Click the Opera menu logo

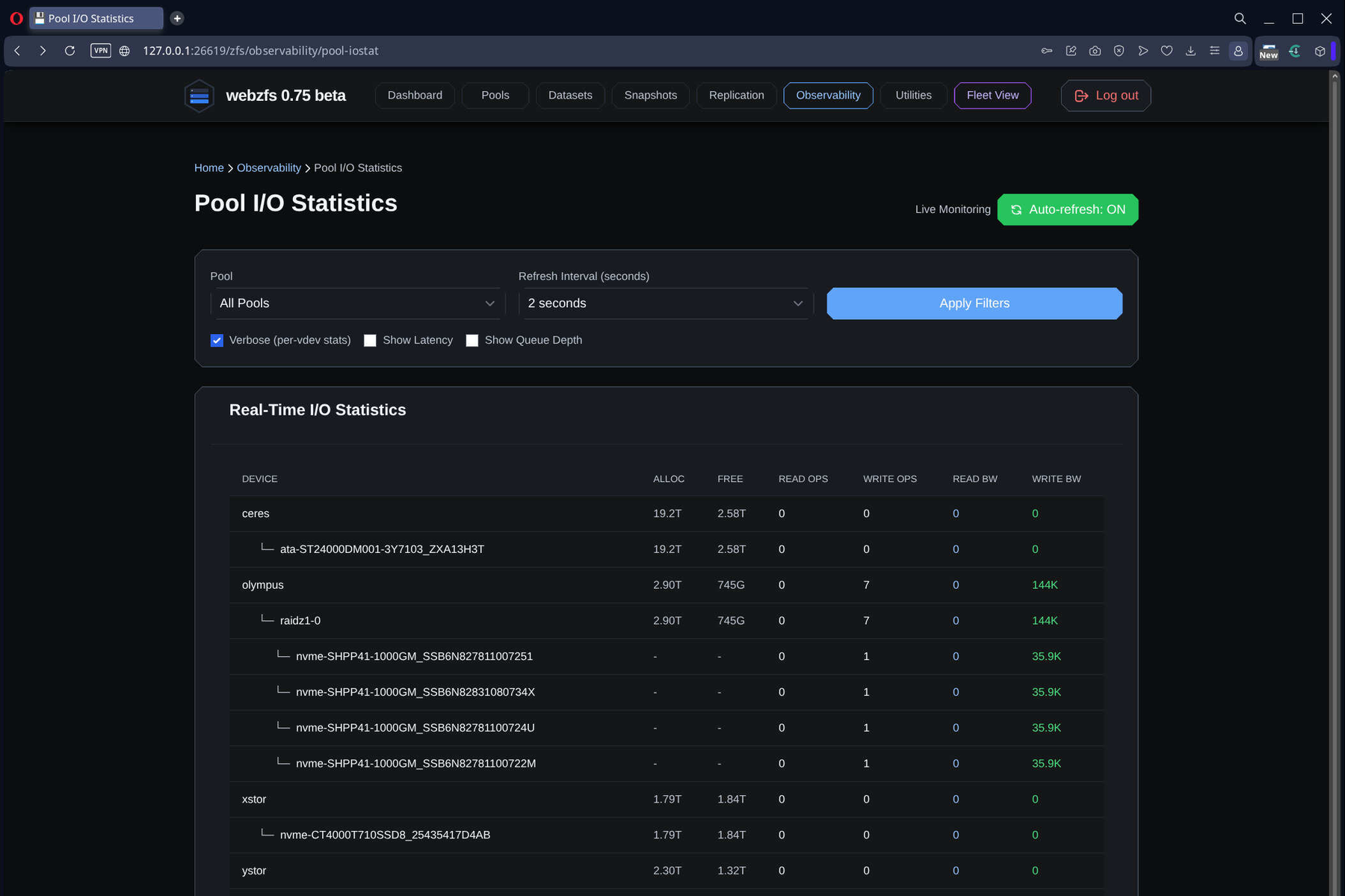click(x=16, y=18)
